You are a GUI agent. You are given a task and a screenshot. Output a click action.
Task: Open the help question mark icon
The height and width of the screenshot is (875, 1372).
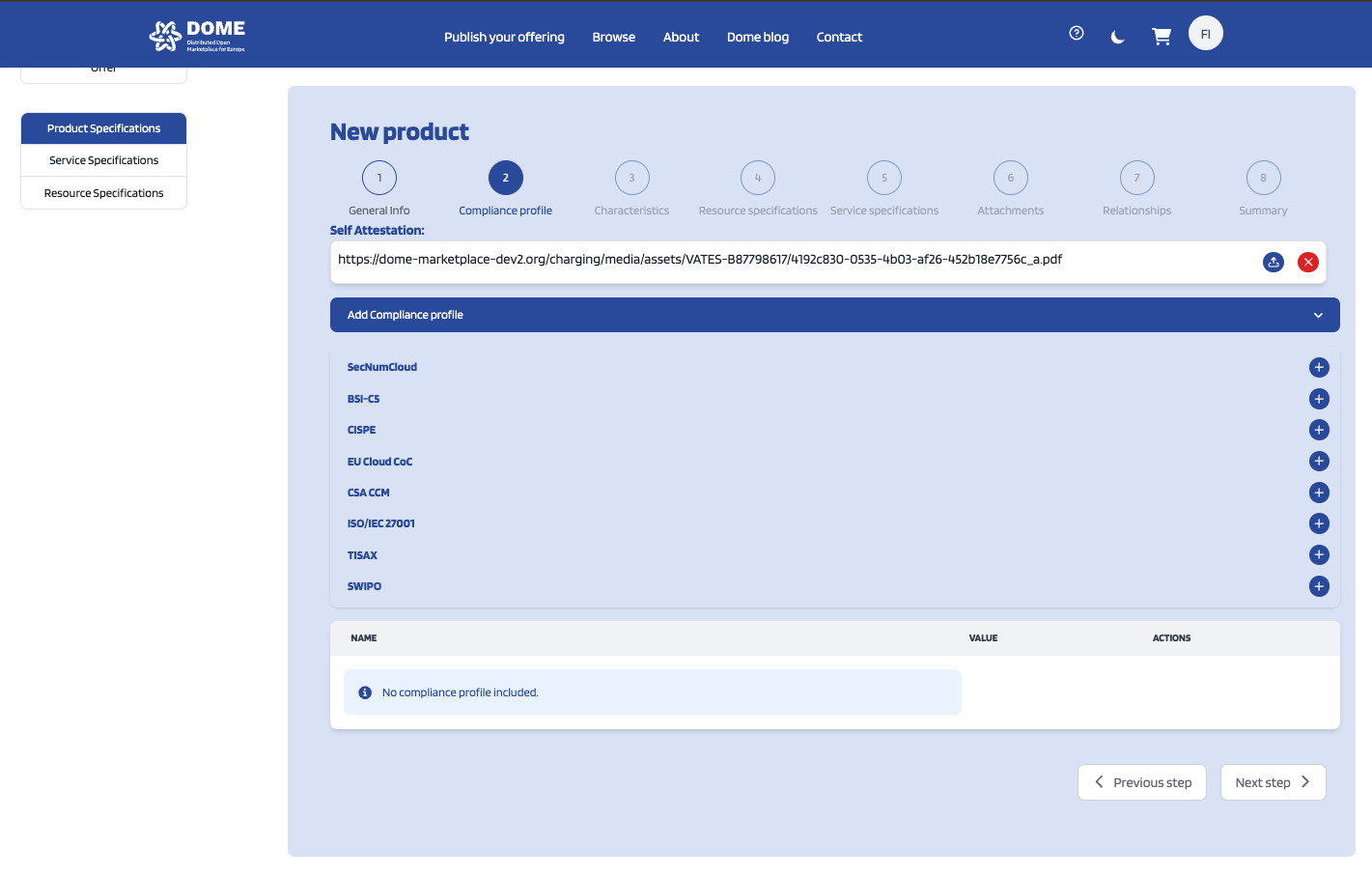(1077, 34)
